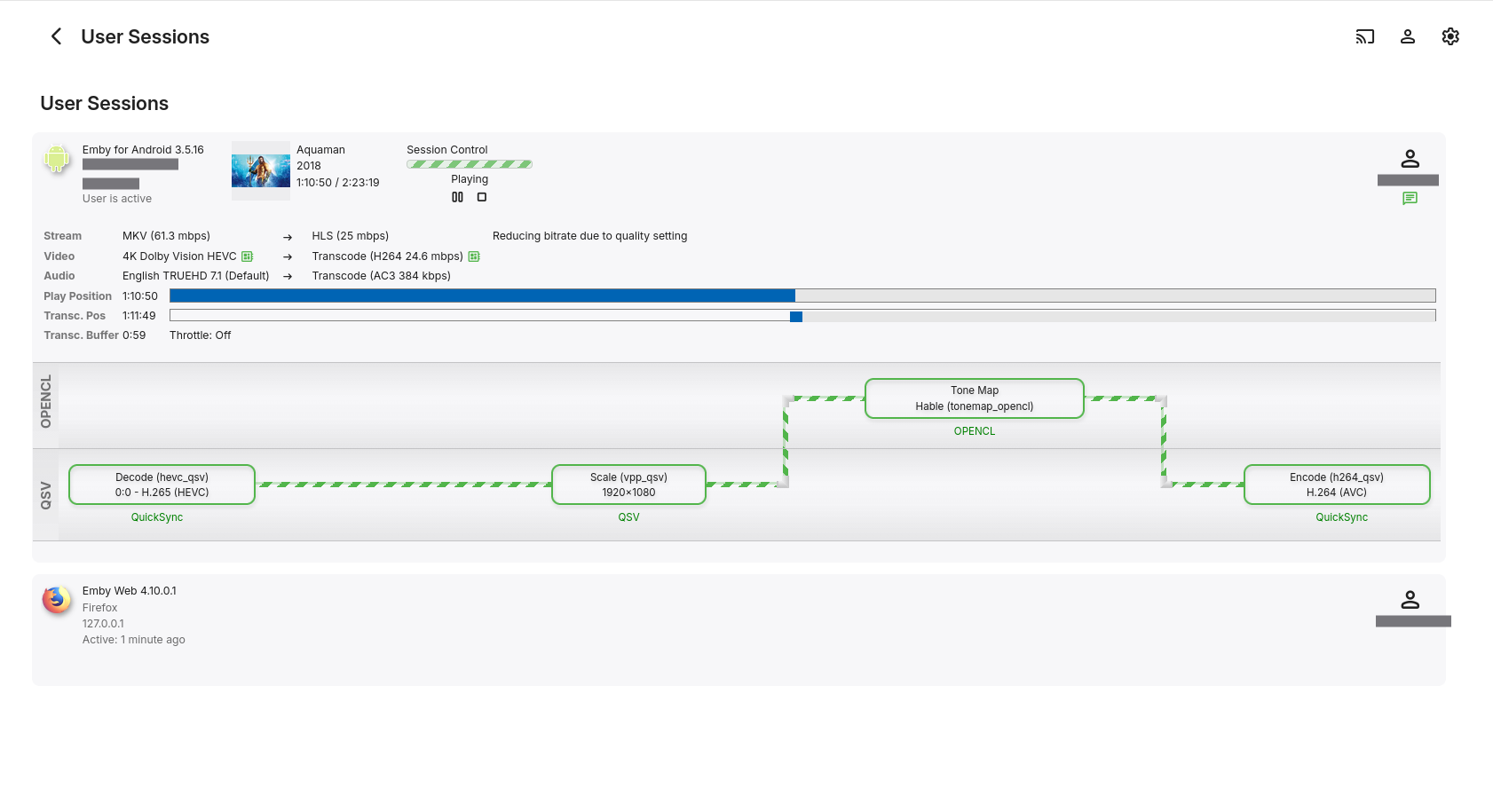Click the 'Throttle: Off' text
The height and width of the screenshot is (812, 1493).
[200, 335]
